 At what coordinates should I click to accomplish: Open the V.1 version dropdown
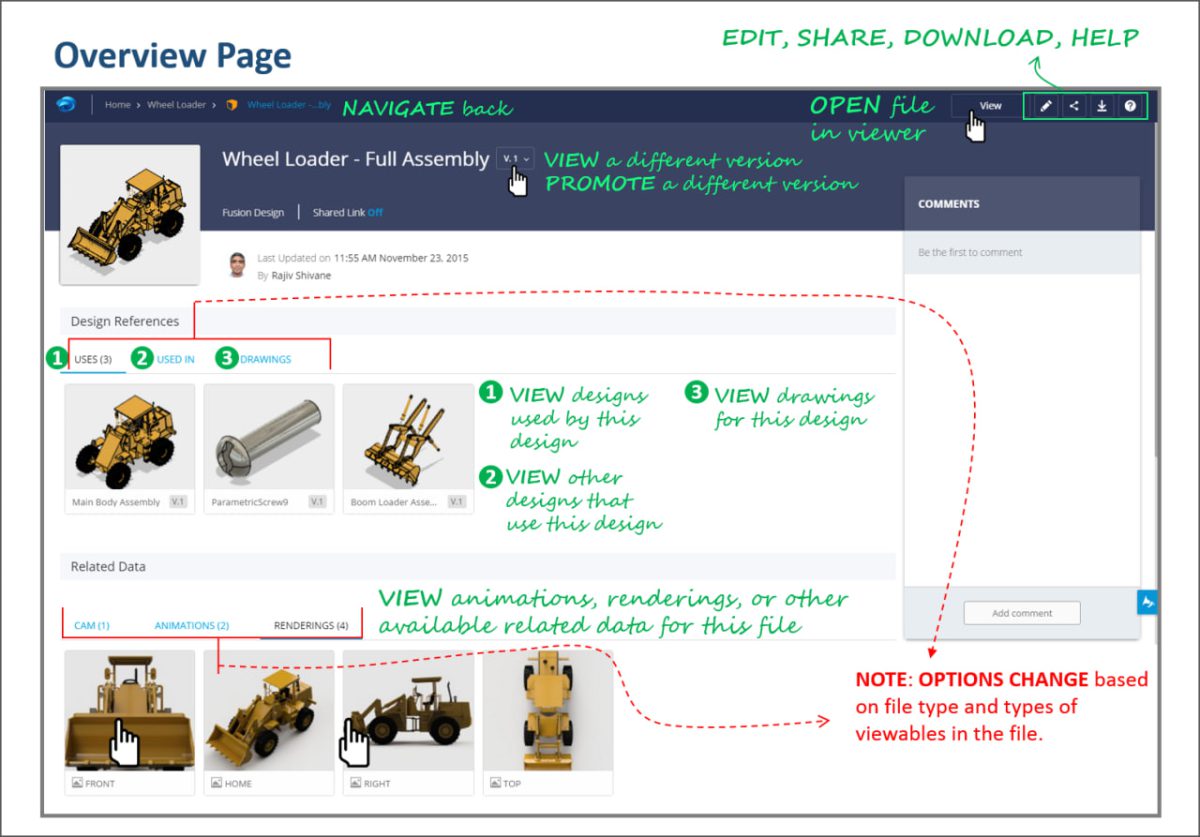[516, 159]
